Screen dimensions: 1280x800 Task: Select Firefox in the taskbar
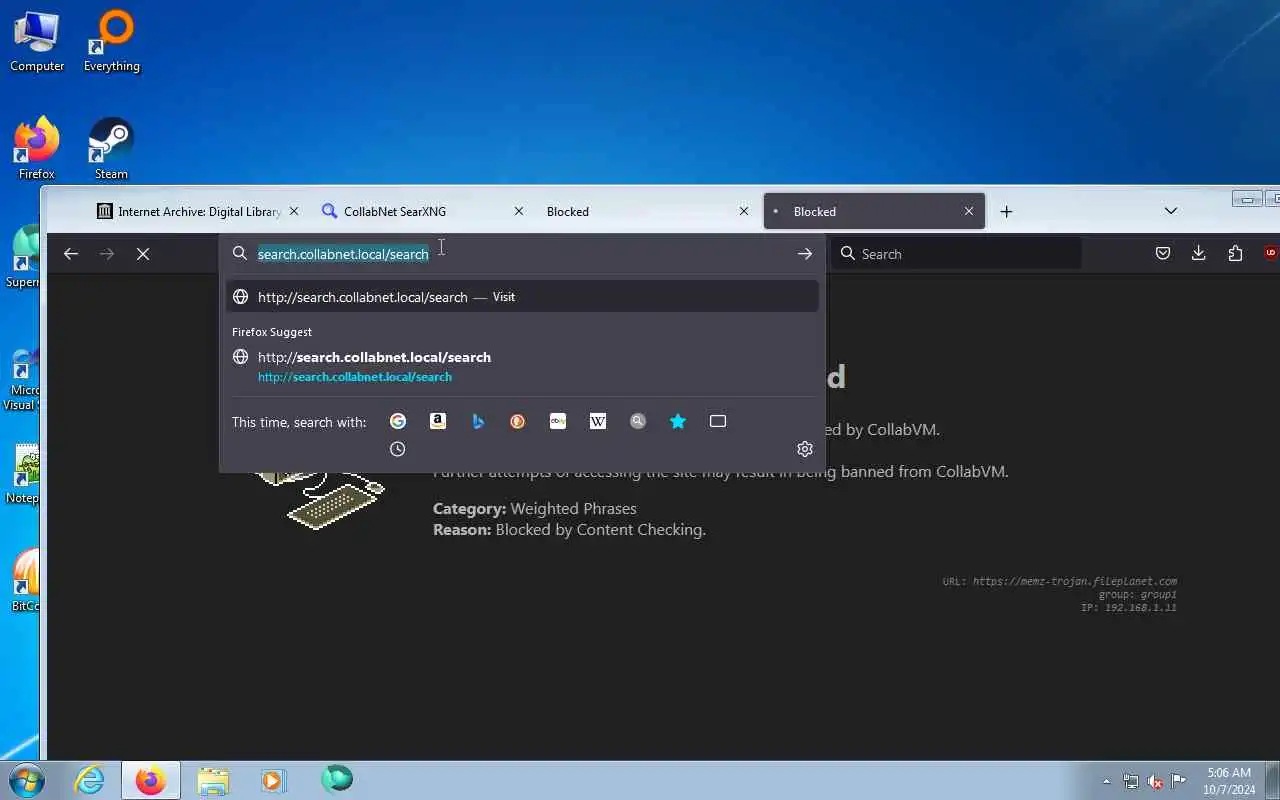151,780
